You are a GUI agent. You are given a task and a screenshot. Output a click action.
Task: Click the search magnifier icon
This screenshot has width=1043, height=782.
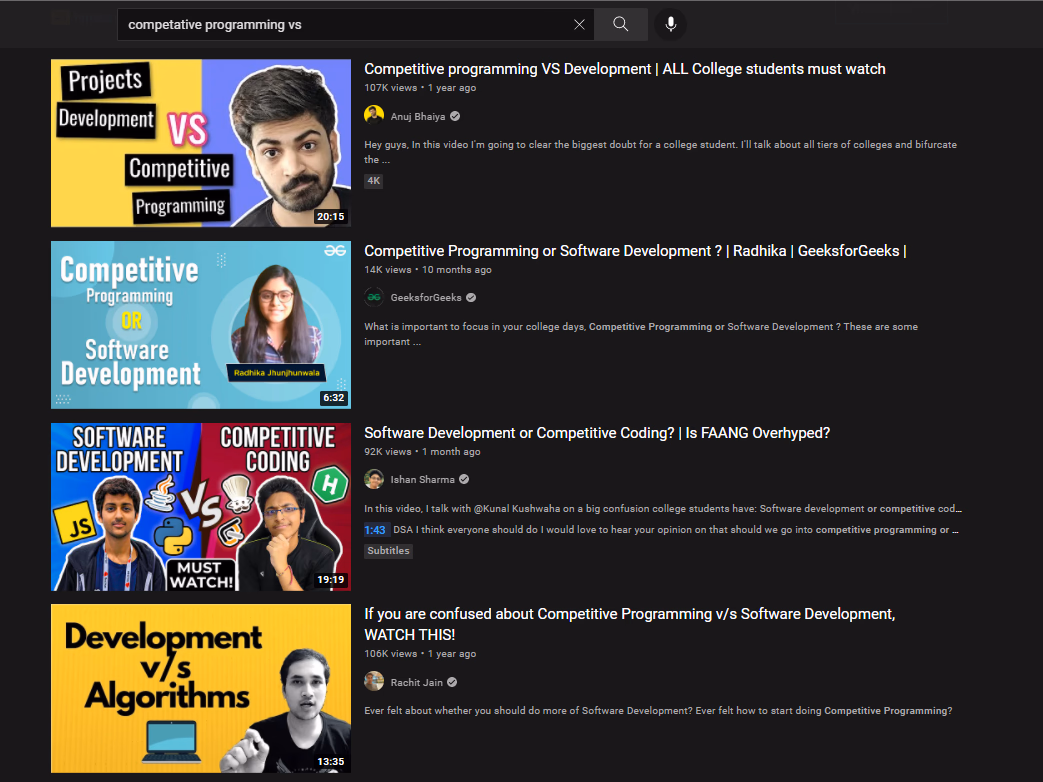tap(620, 24)
